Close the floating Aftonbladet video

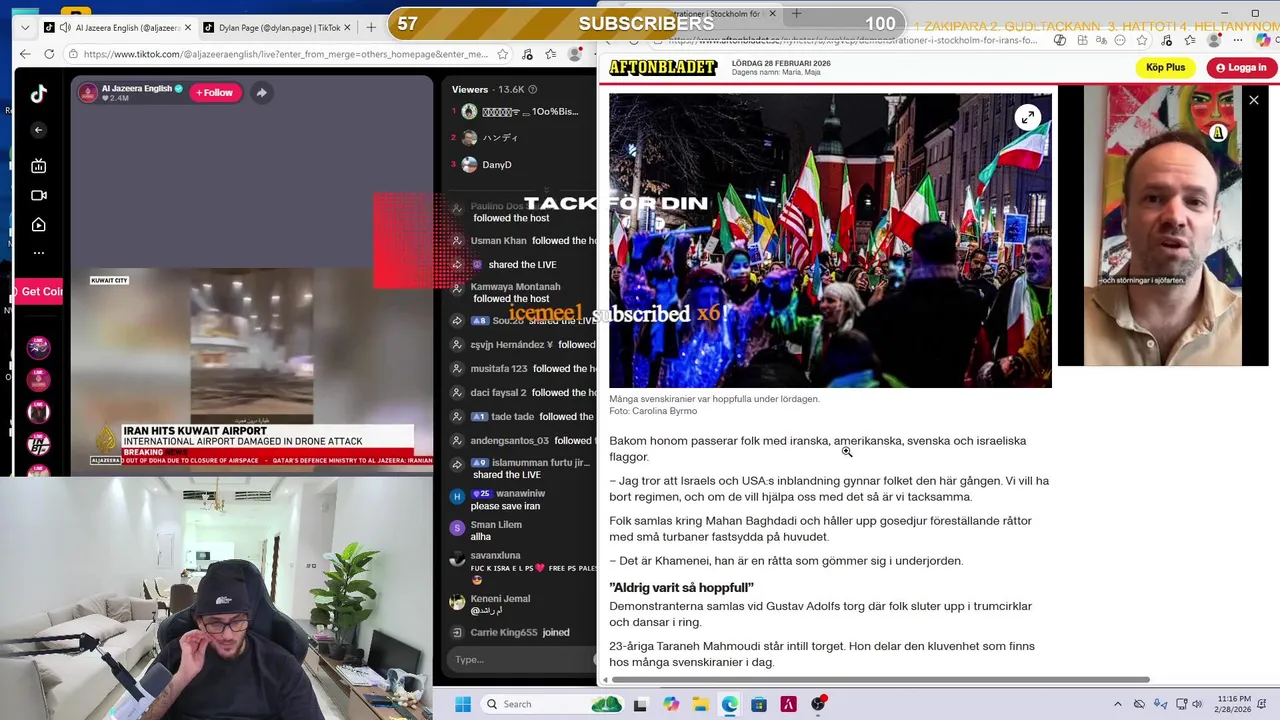tap(1253, 100)
